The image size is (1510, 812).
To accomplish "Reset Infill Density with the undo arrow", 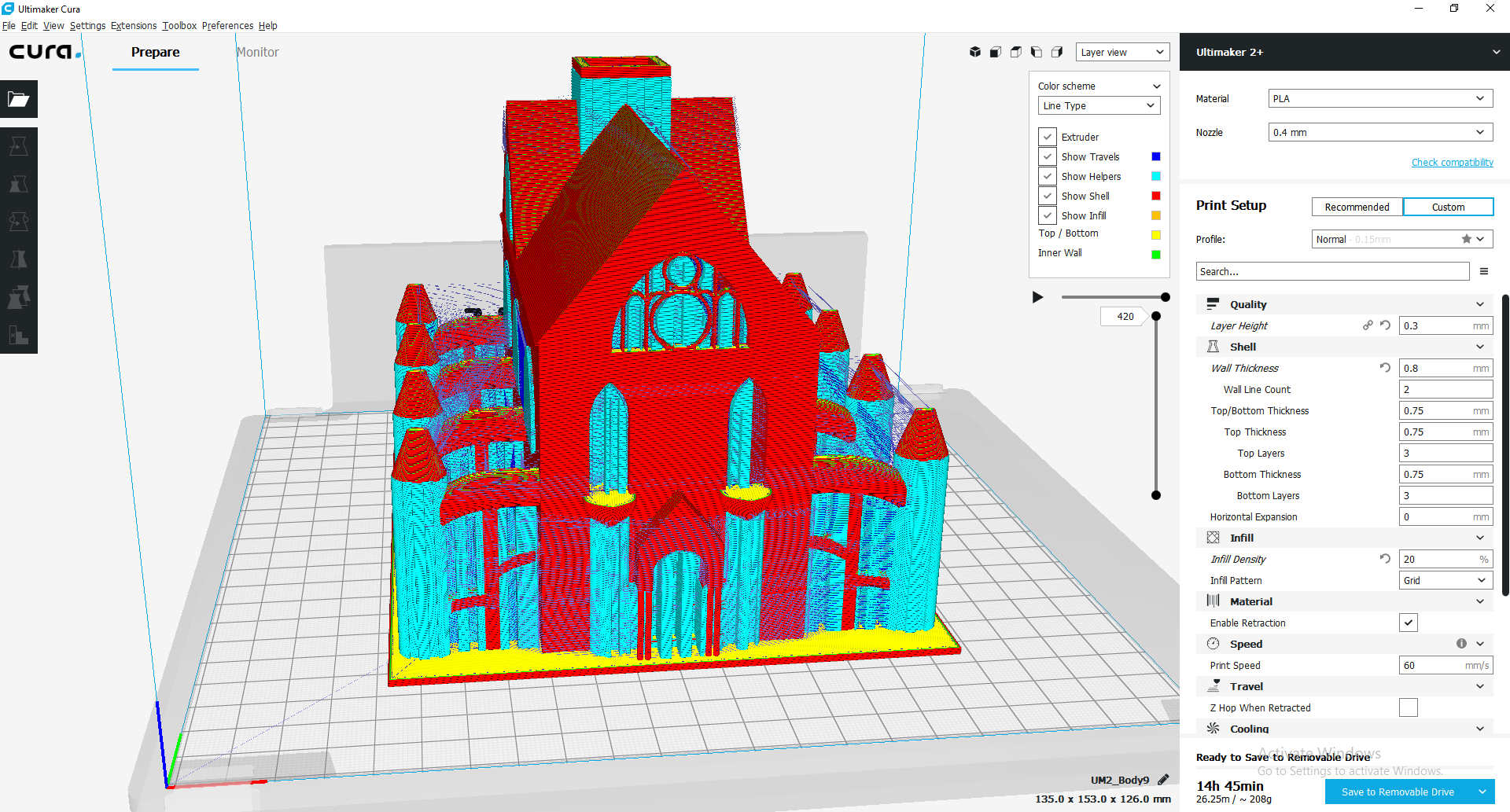I will coord(1385,559).
